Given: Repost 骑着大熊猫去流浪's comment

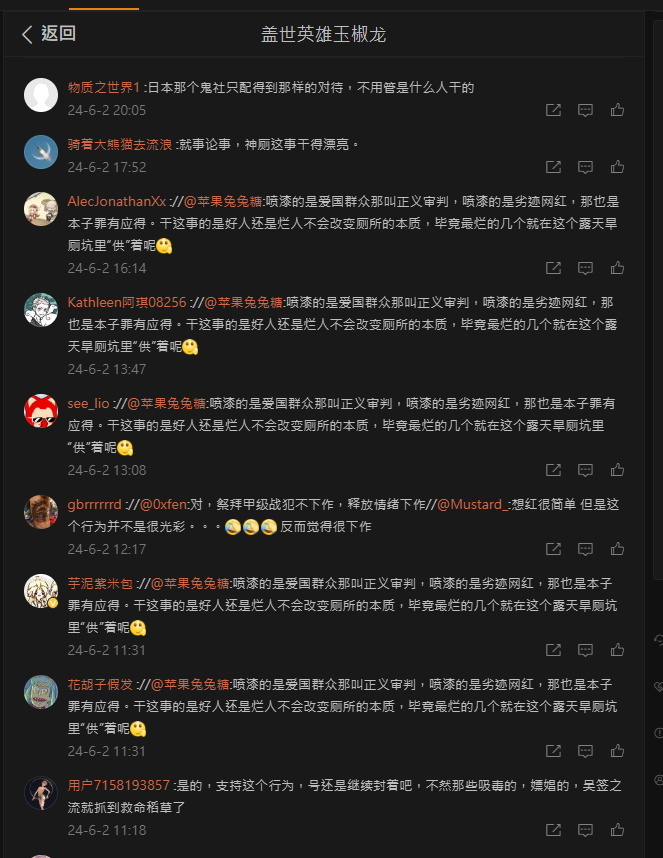Looking at the screenshot, I should pyautogui.click(x=554, y=167).
